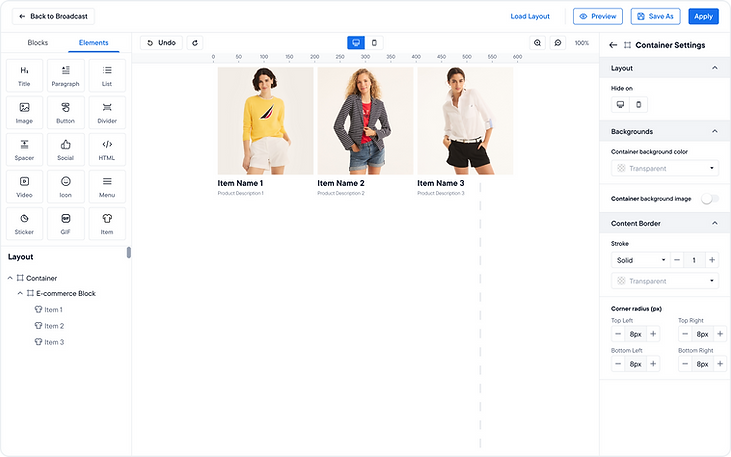Switch to desktop preview mode

[356, 43]
